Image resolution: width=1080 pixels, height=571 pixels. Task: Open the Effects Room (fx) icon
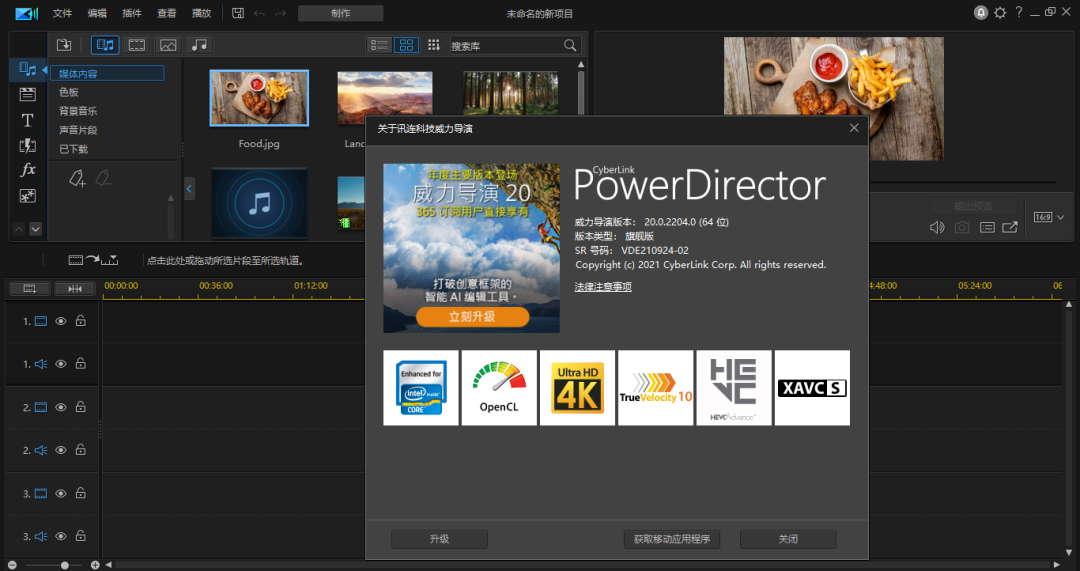28,169
